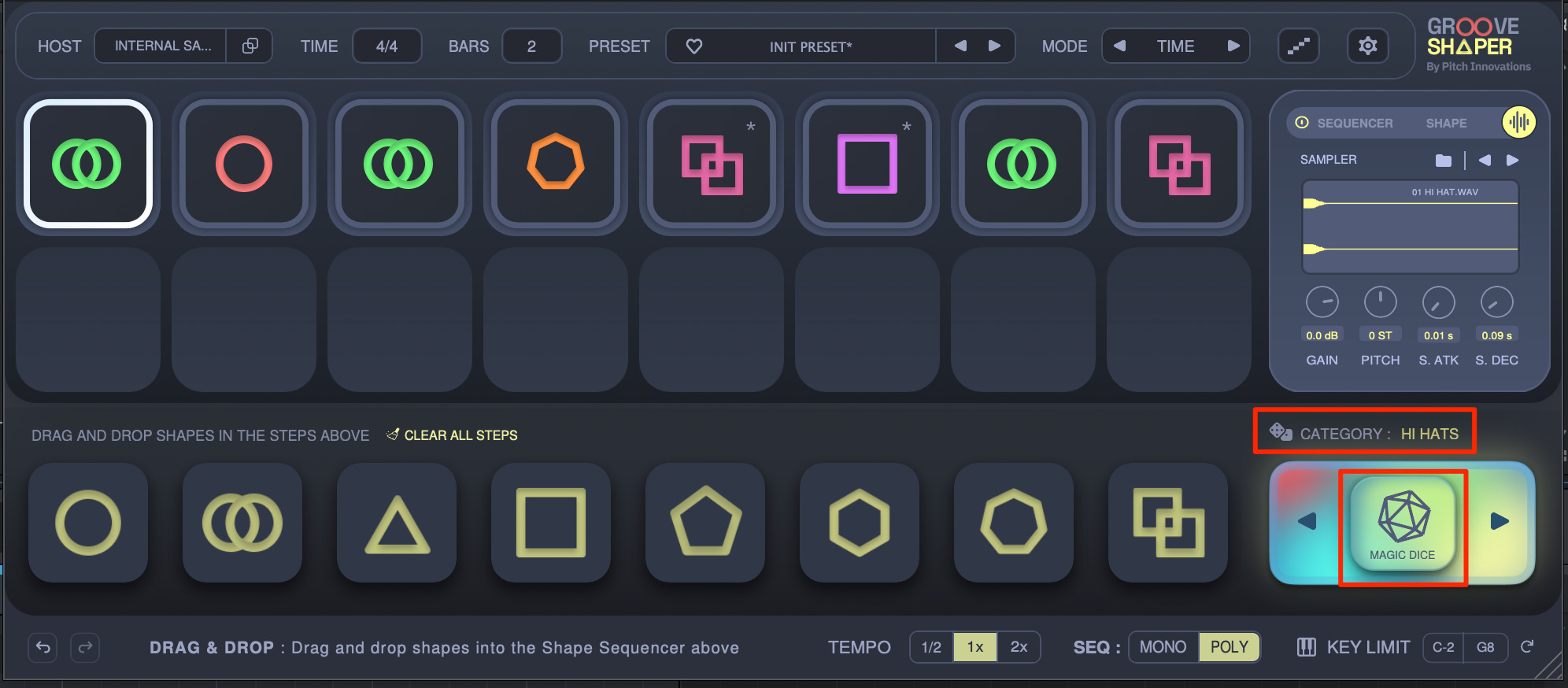The image size is (1568, 688).
Task: Click the dice icon beside Category
Action: click(x=1281, y=432)
